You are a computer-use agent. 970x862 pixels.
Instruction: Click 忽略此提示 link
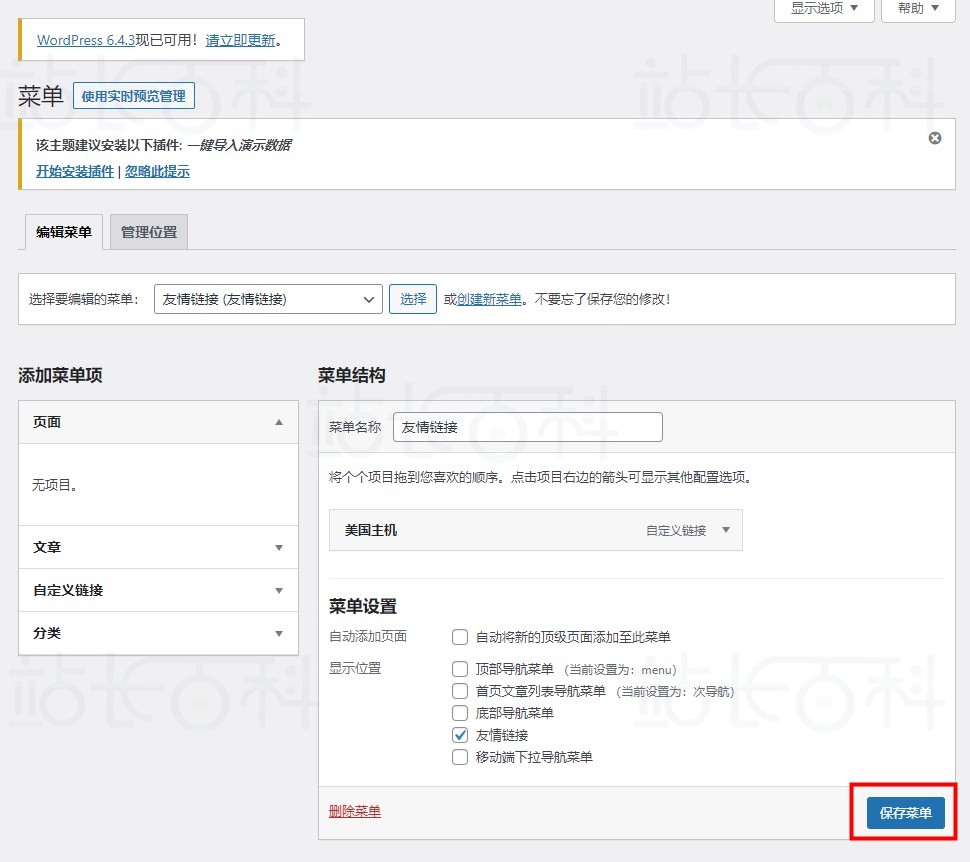(x=157, y=171)
